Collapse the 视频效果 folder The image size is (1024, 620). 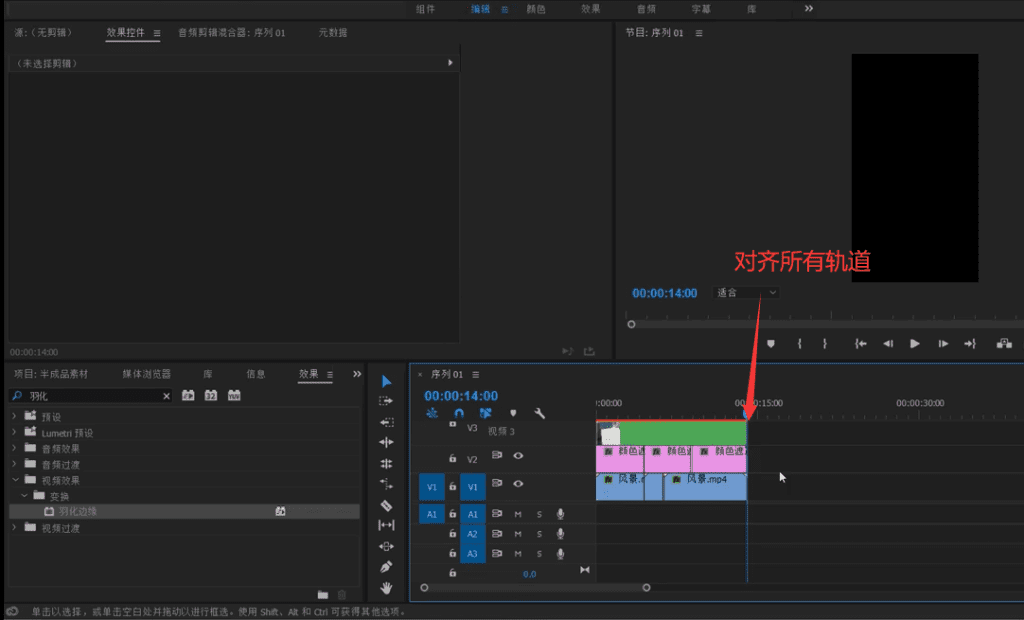[15, 480]
